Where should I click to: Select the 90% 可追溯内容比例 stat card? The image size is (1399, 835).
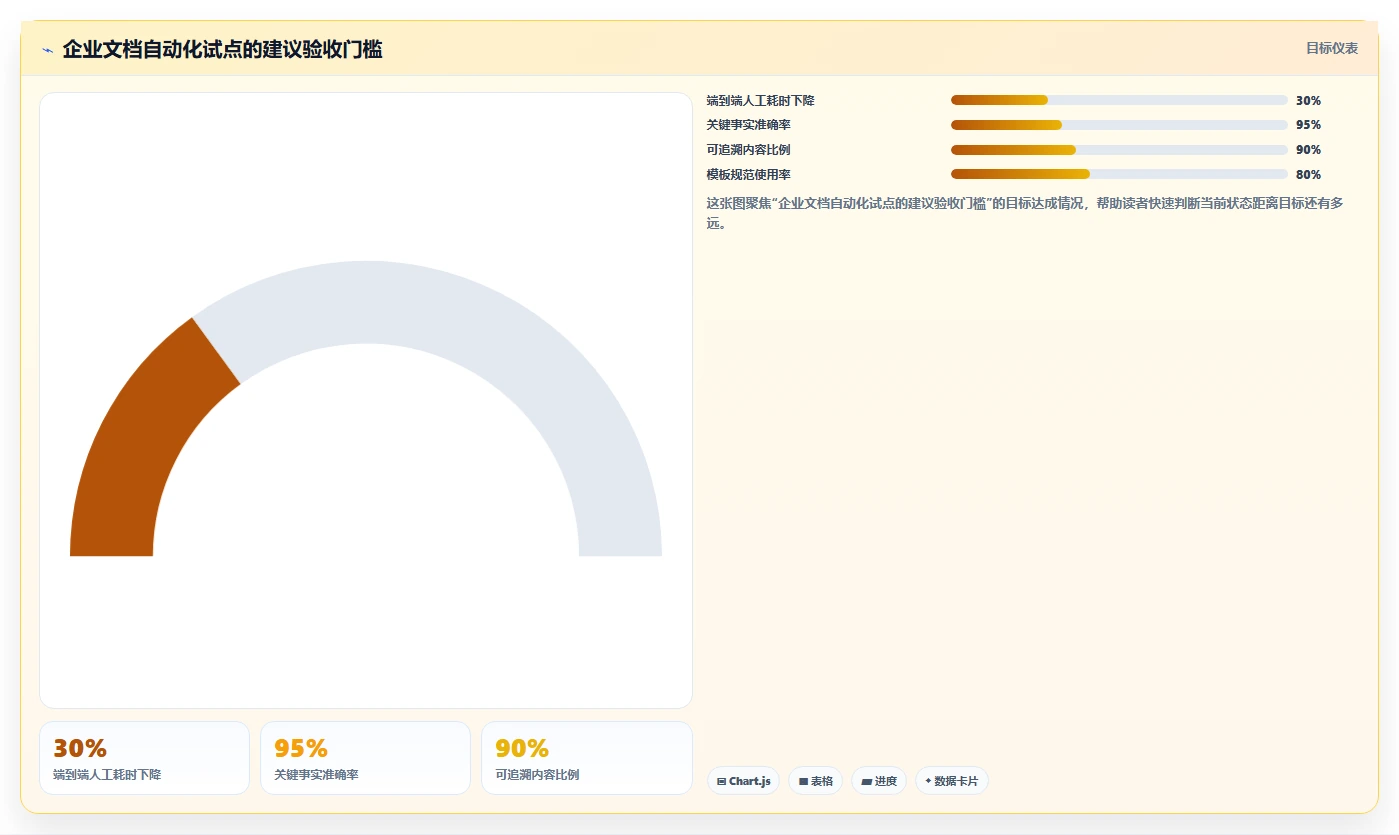point(587,758)
